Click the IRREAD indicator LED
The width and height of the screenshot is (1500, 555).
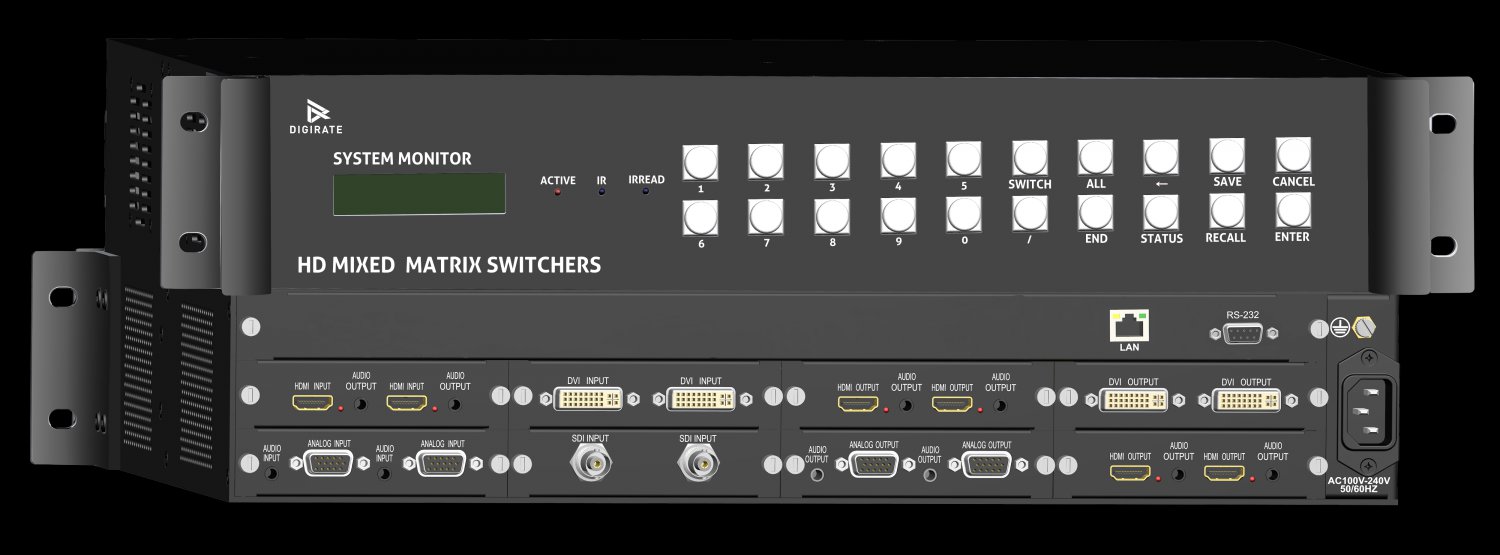click(645, 191)
